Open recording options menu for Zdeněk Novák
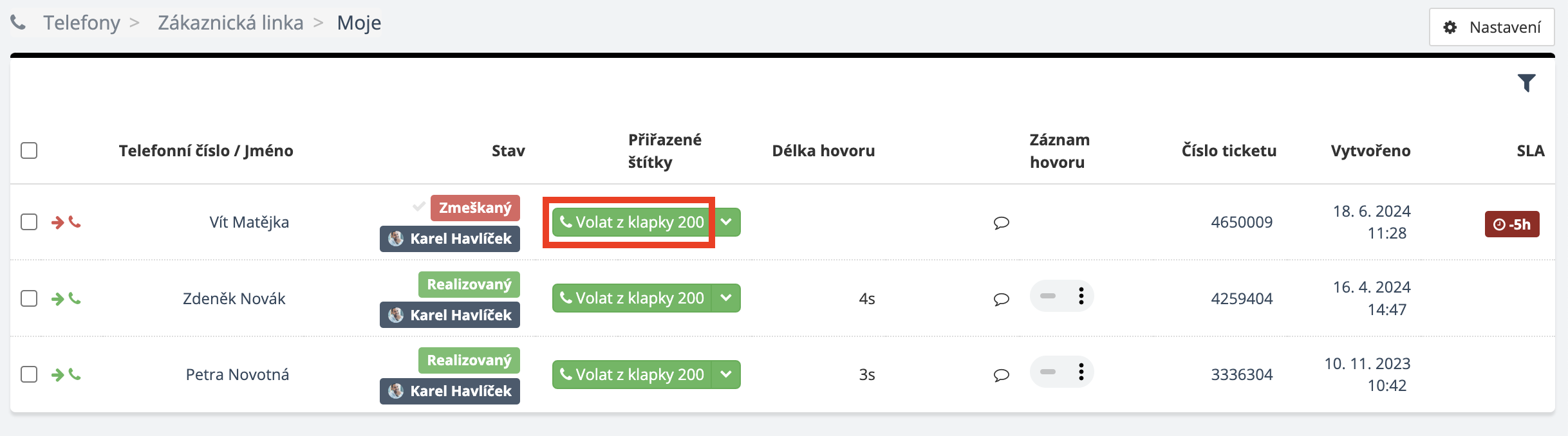Image resolution: width=1568 pixels, height=436 pixels. click(x=1081, y=296)
